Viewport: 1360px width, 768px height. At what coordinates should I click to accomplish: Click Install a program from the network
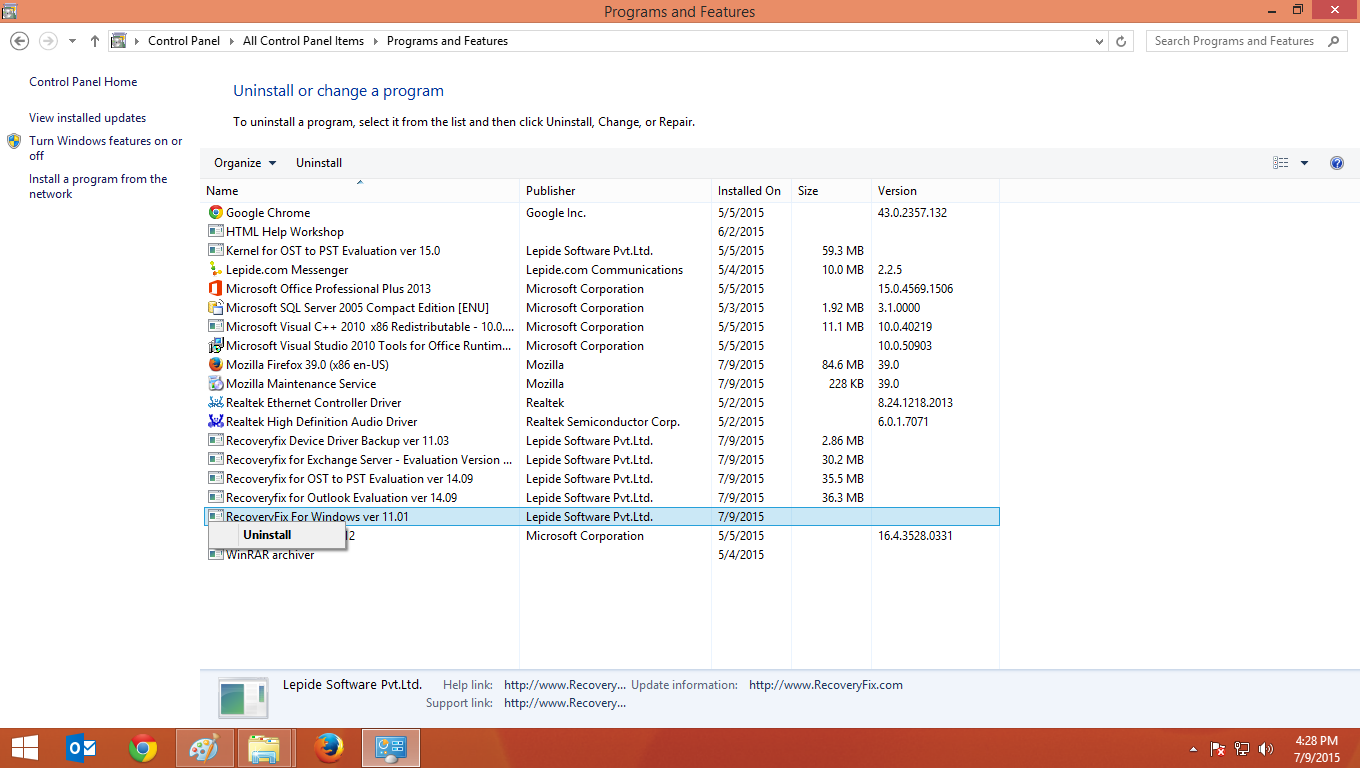pos(98,186)
